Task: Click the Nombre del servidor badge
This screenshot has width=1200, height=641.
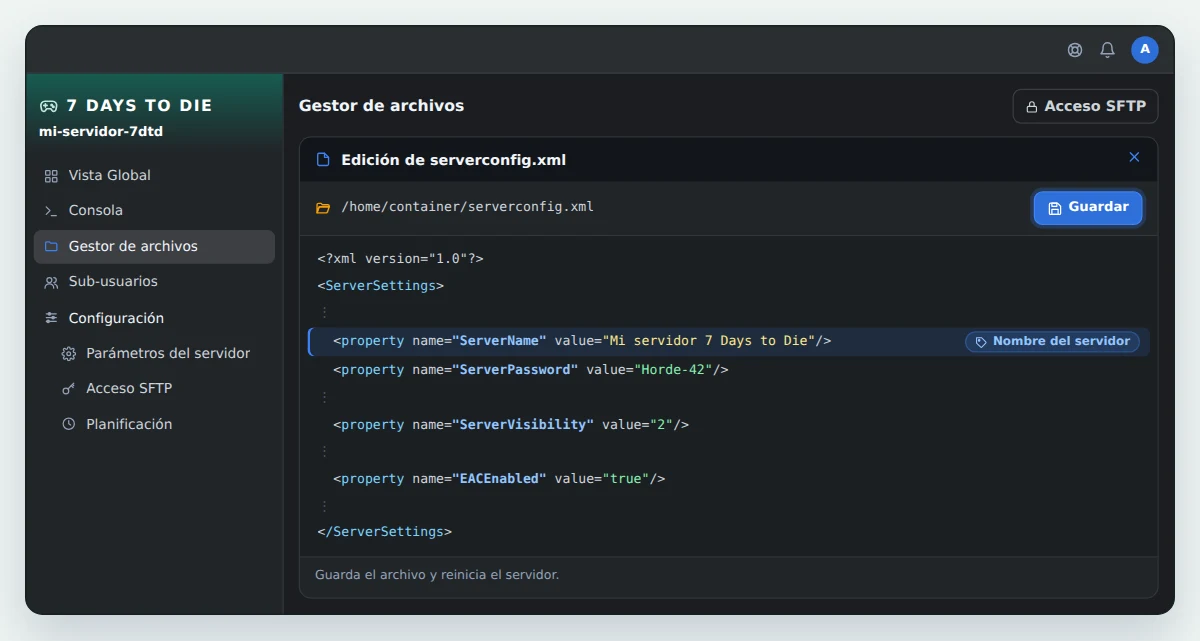Action: pyautogui.click(x=1052, y=342)
